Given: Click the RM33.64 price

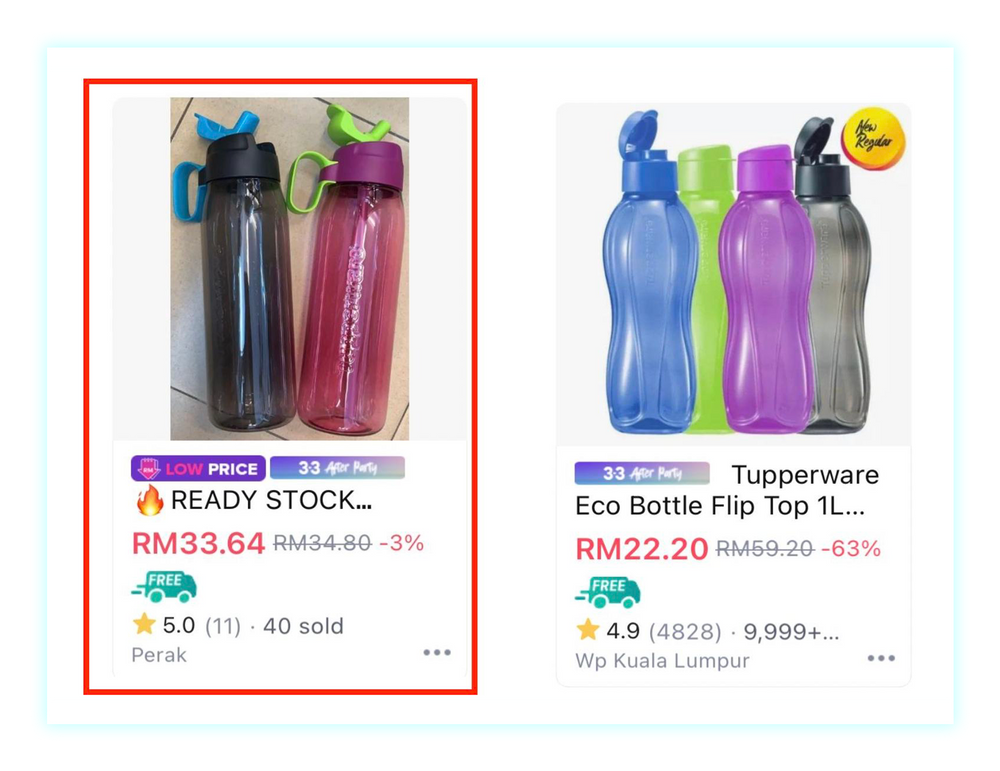Looking at the screenshot, I should [198, 543].
